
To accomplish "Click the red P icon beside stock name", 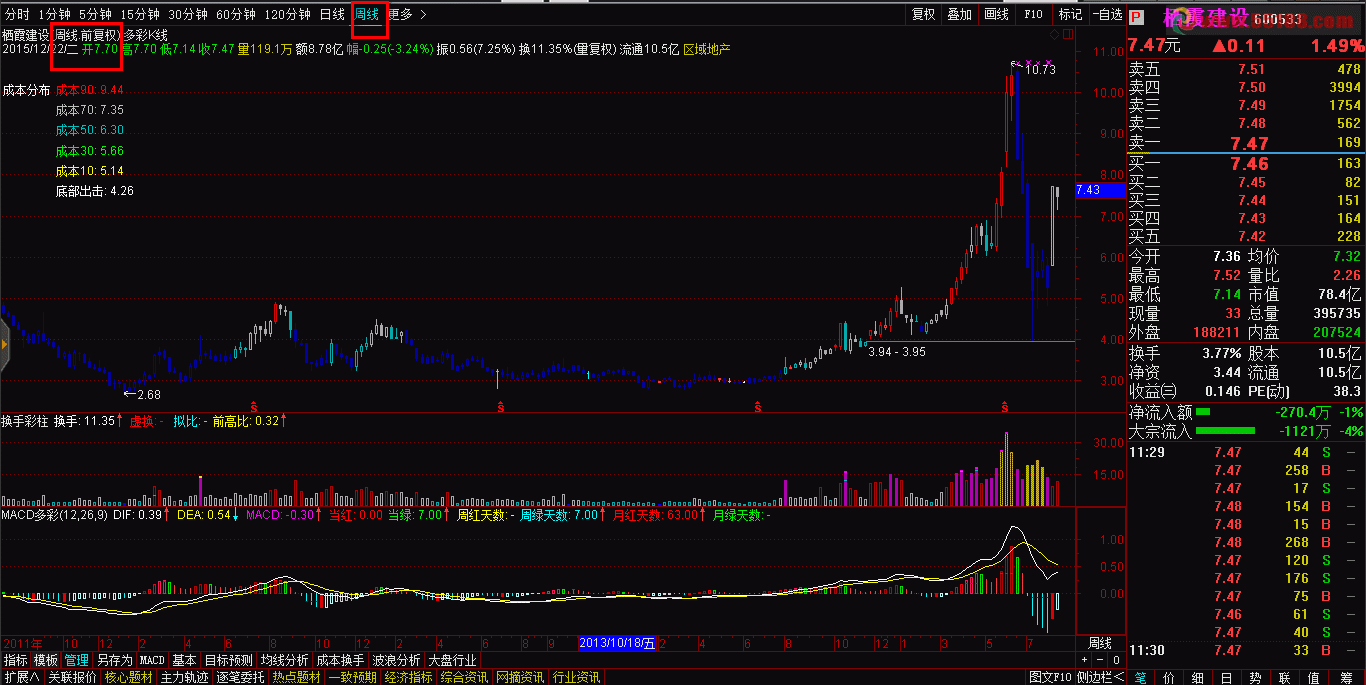I will (x=1136, y=17).
